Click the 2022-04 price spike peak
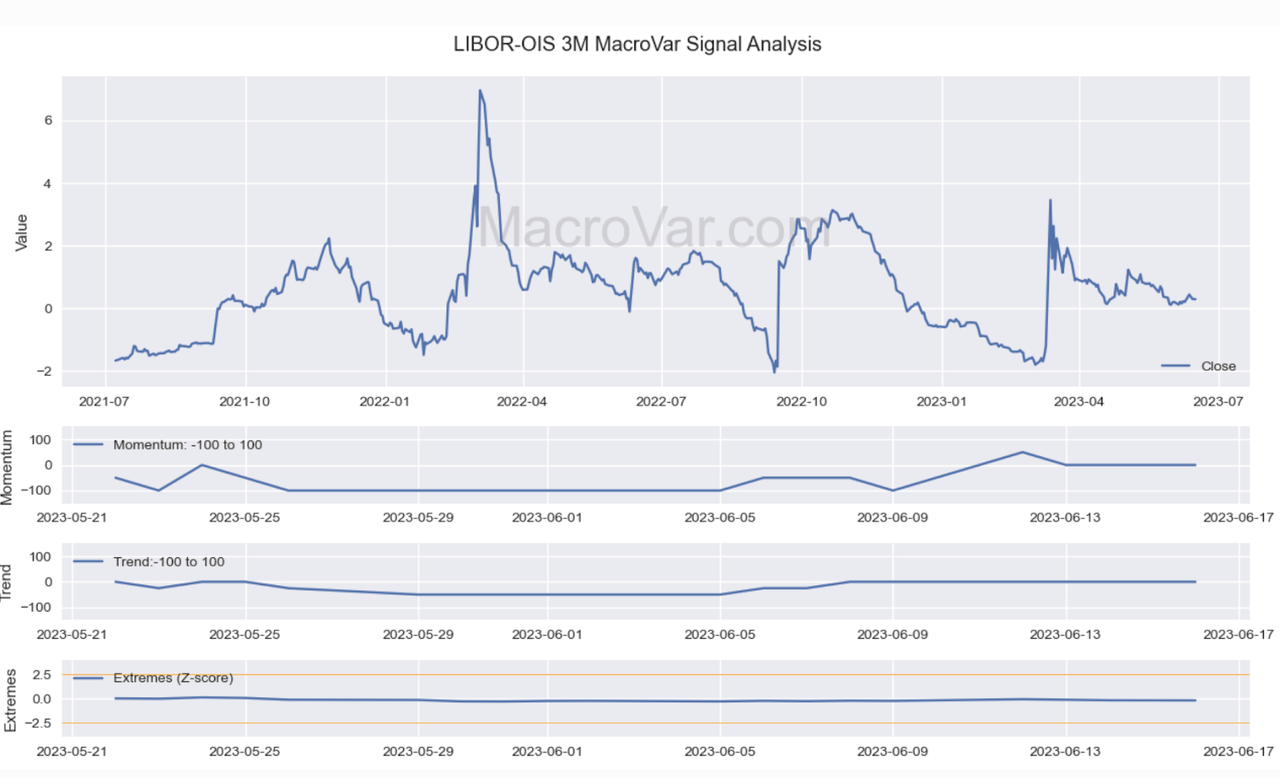This screenshot has height=778, width=1280. point(482,91)
